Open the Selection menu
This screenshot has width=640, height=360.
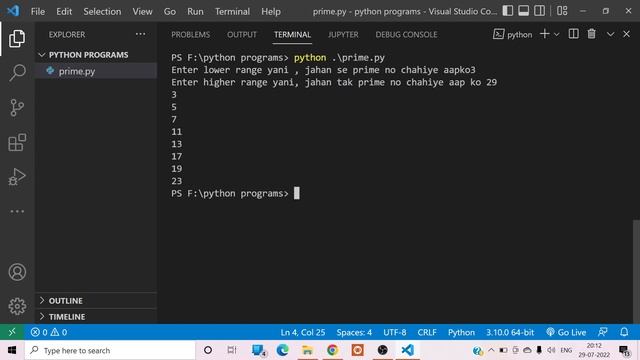coord(102,11)
